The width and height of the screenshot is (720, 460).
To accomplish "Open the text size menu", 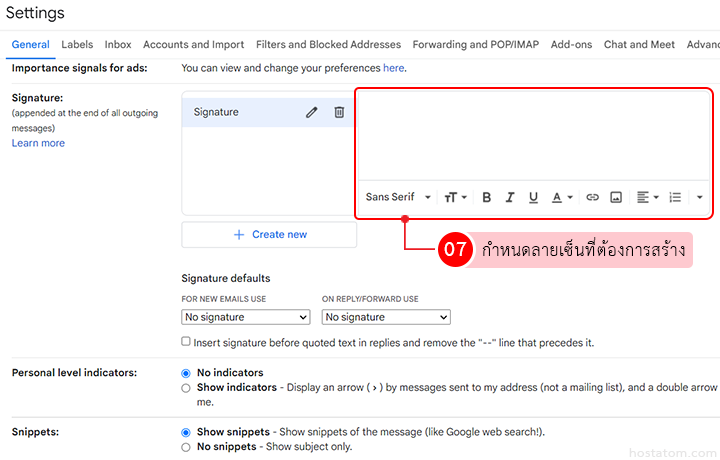I will pos(455,197).
